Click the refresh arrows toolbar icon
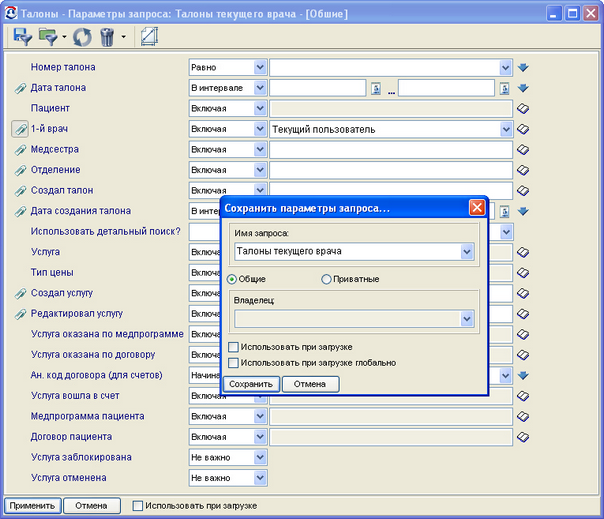604x519 pixels. tap(82, 37)
